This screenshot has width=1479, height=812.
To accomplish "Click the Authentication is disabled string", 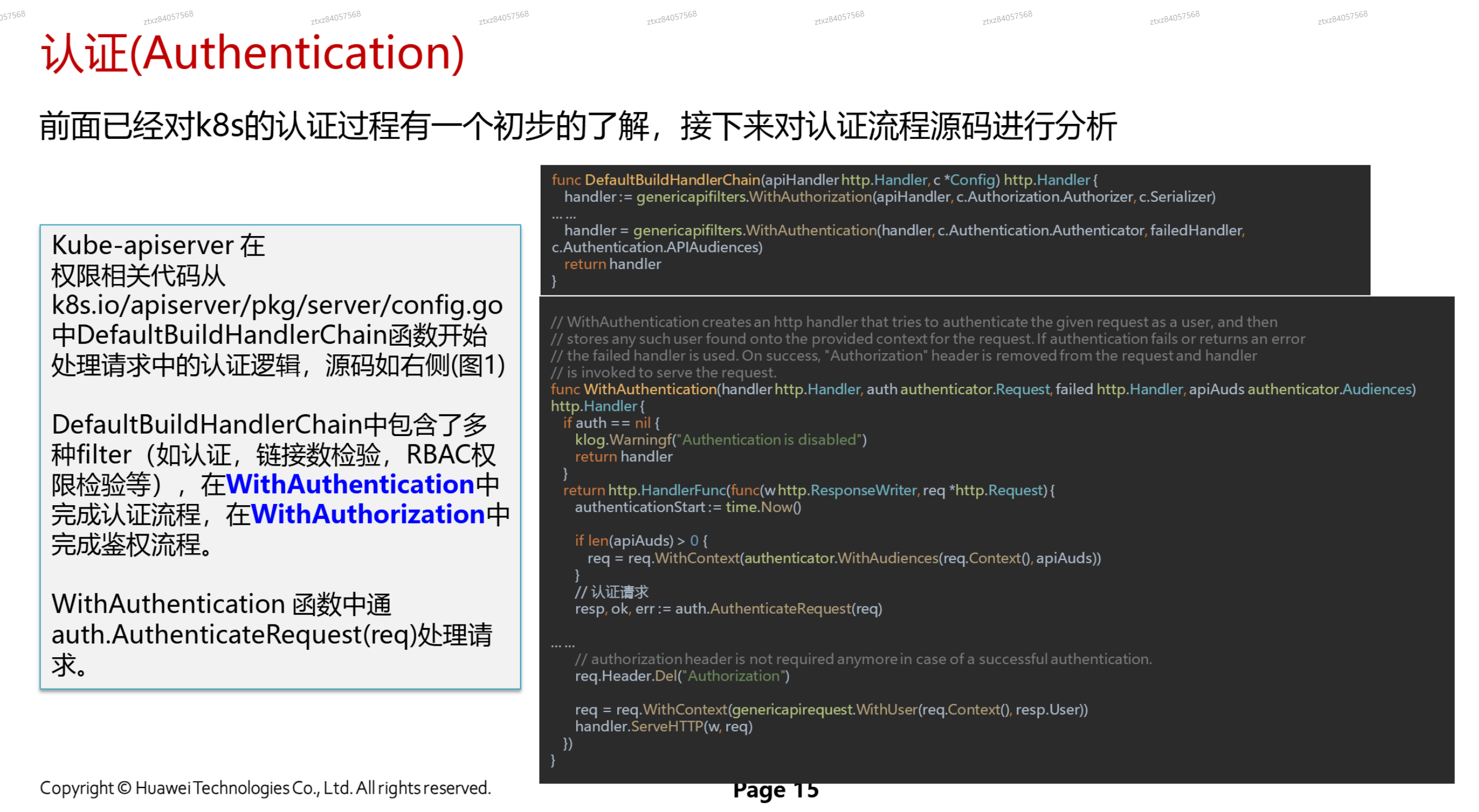I will pyautogui.click(x=769, y=439).
